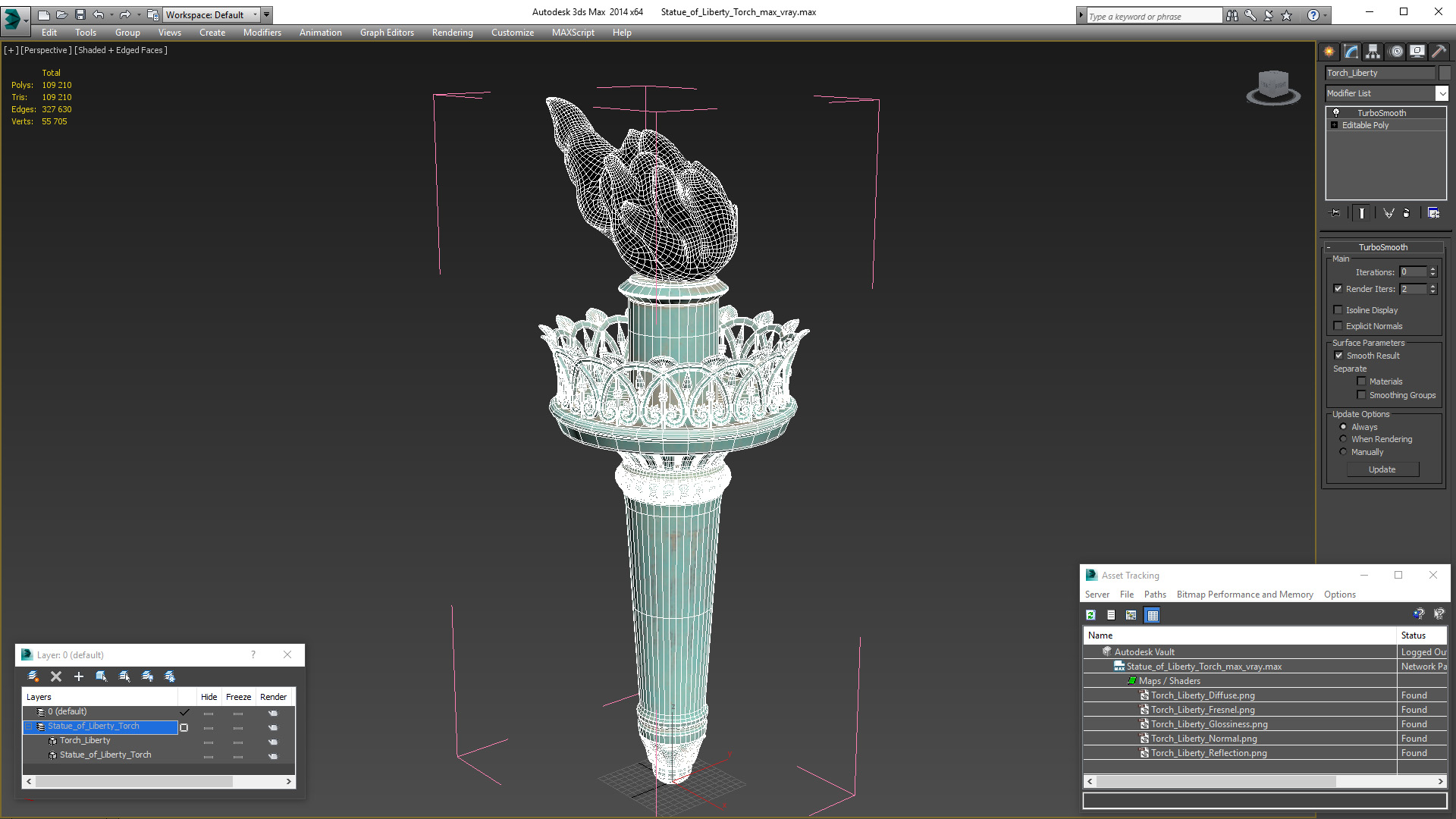Viewport: 1456px width, 819px height.
Task: Open the Create command panel tab
Action: pos(1329,52)
